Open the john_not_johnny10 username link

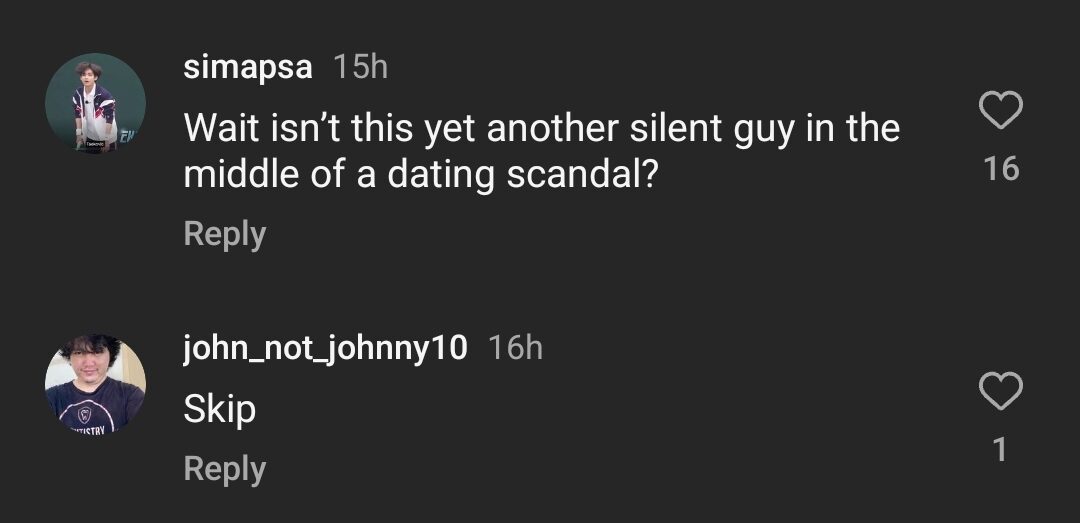click(x=325, y=348)
